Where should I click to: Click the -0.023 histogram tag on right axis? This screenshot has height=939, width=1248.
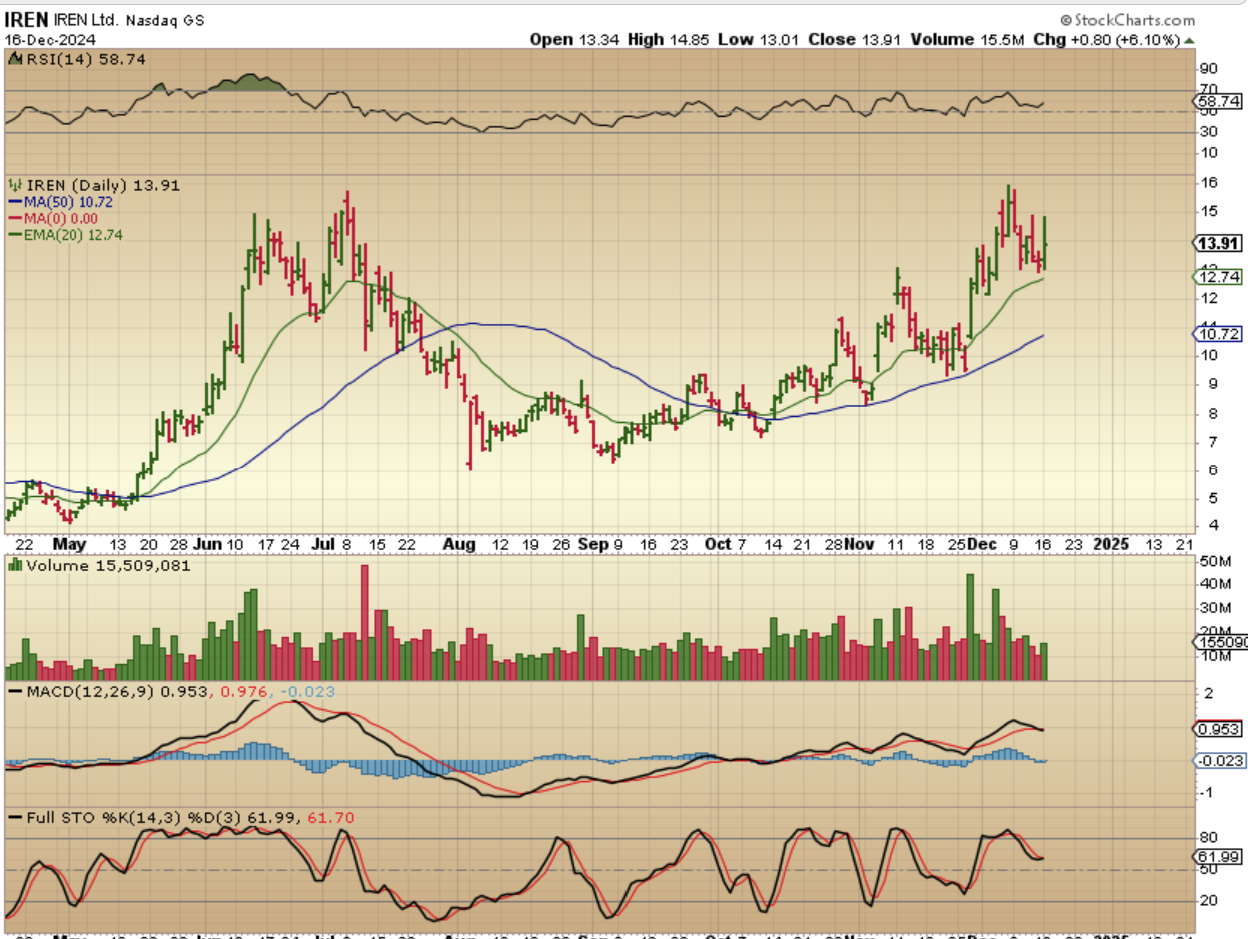[1221, 761]
